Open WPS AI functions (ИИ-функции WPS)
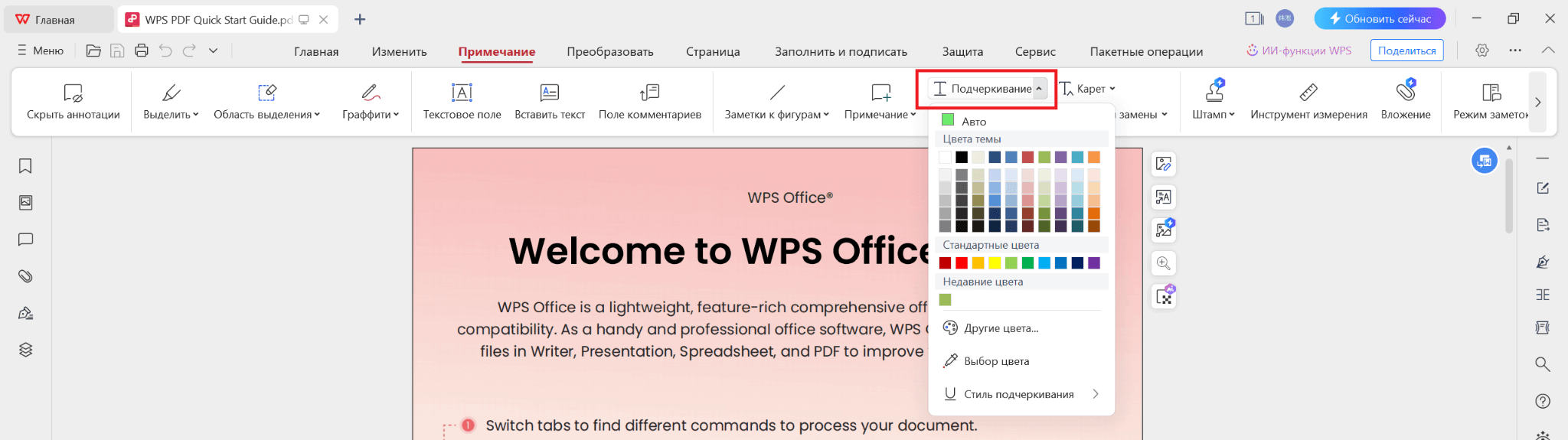Image resolution: width=1568 pixels, height=440 pixels. click(x=1298, y=51)
